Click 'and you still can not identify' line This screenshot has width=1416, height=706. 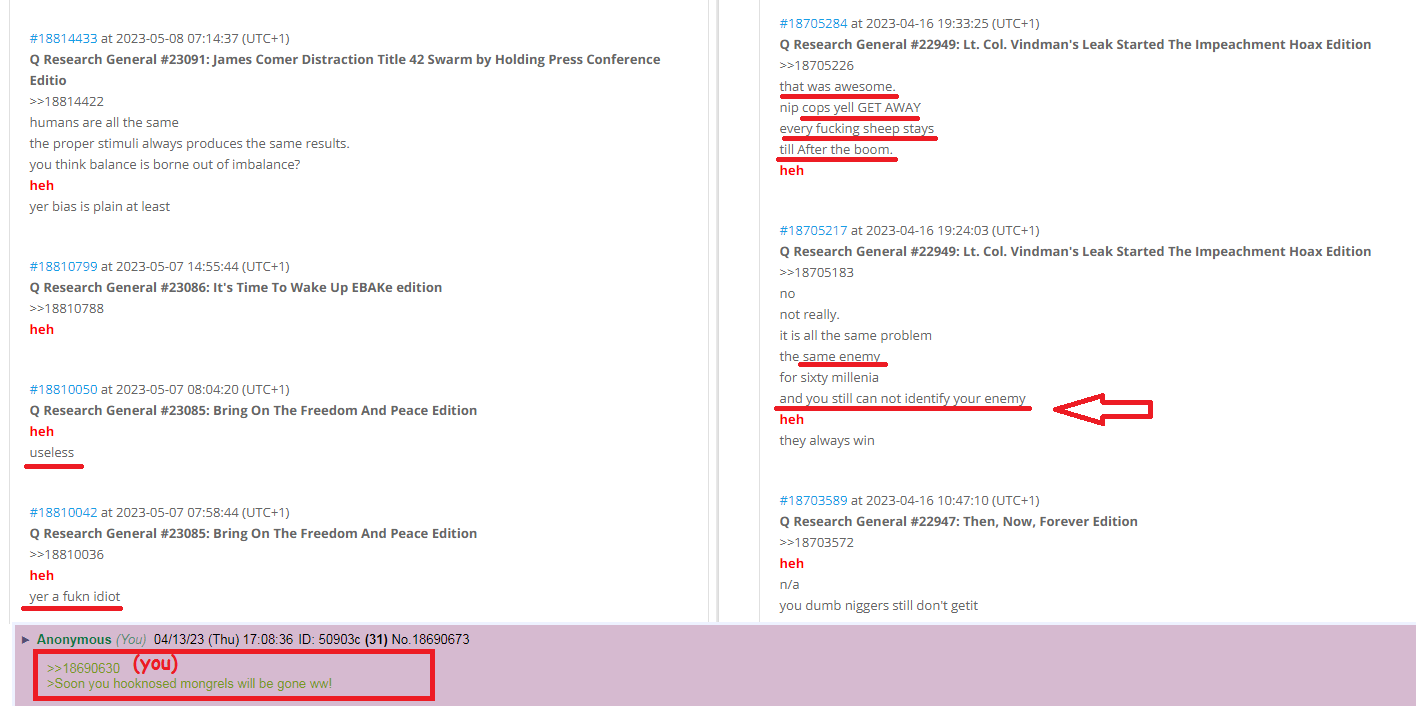[903, 399]
